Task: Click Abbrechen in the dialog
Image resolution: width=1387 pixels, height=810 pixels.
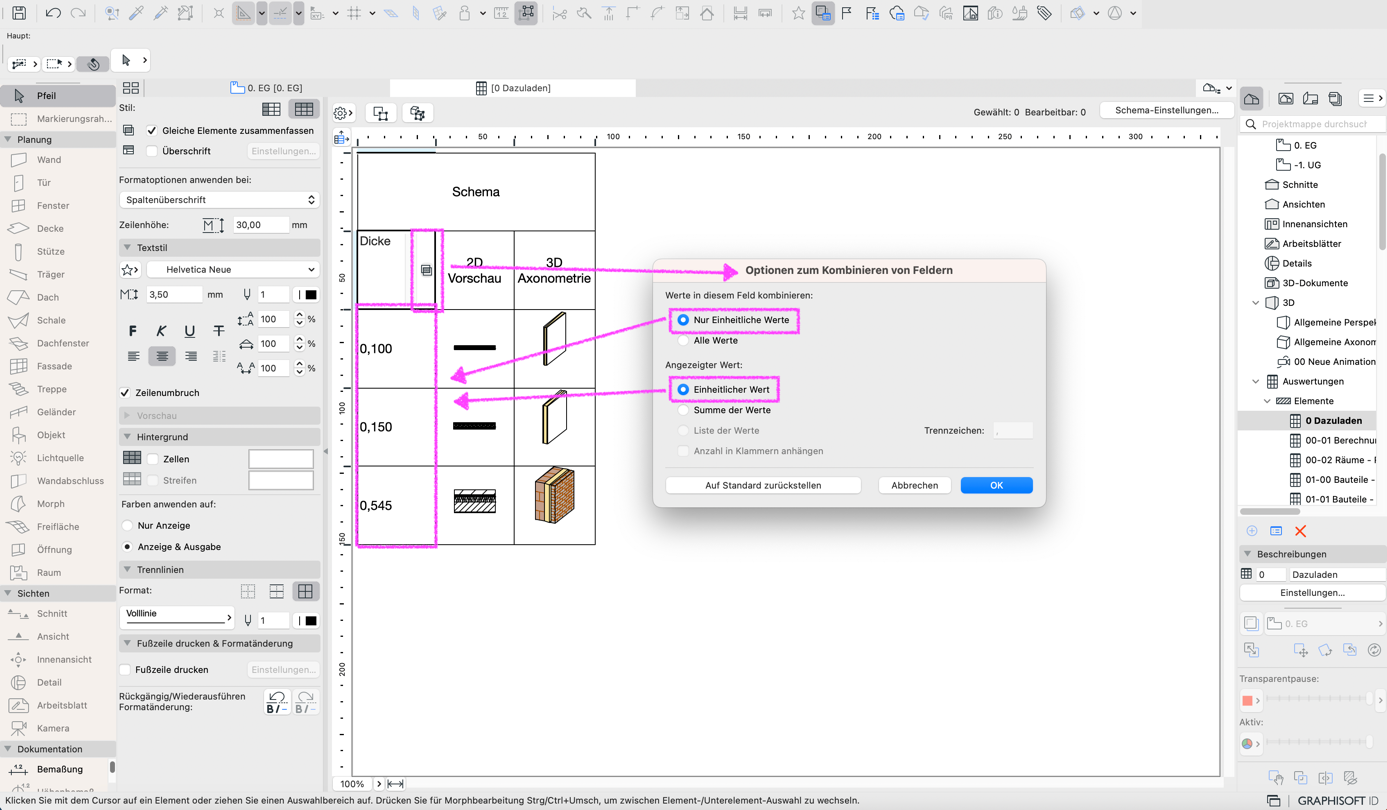Action: pyautogui.click(x=914, y=485)
